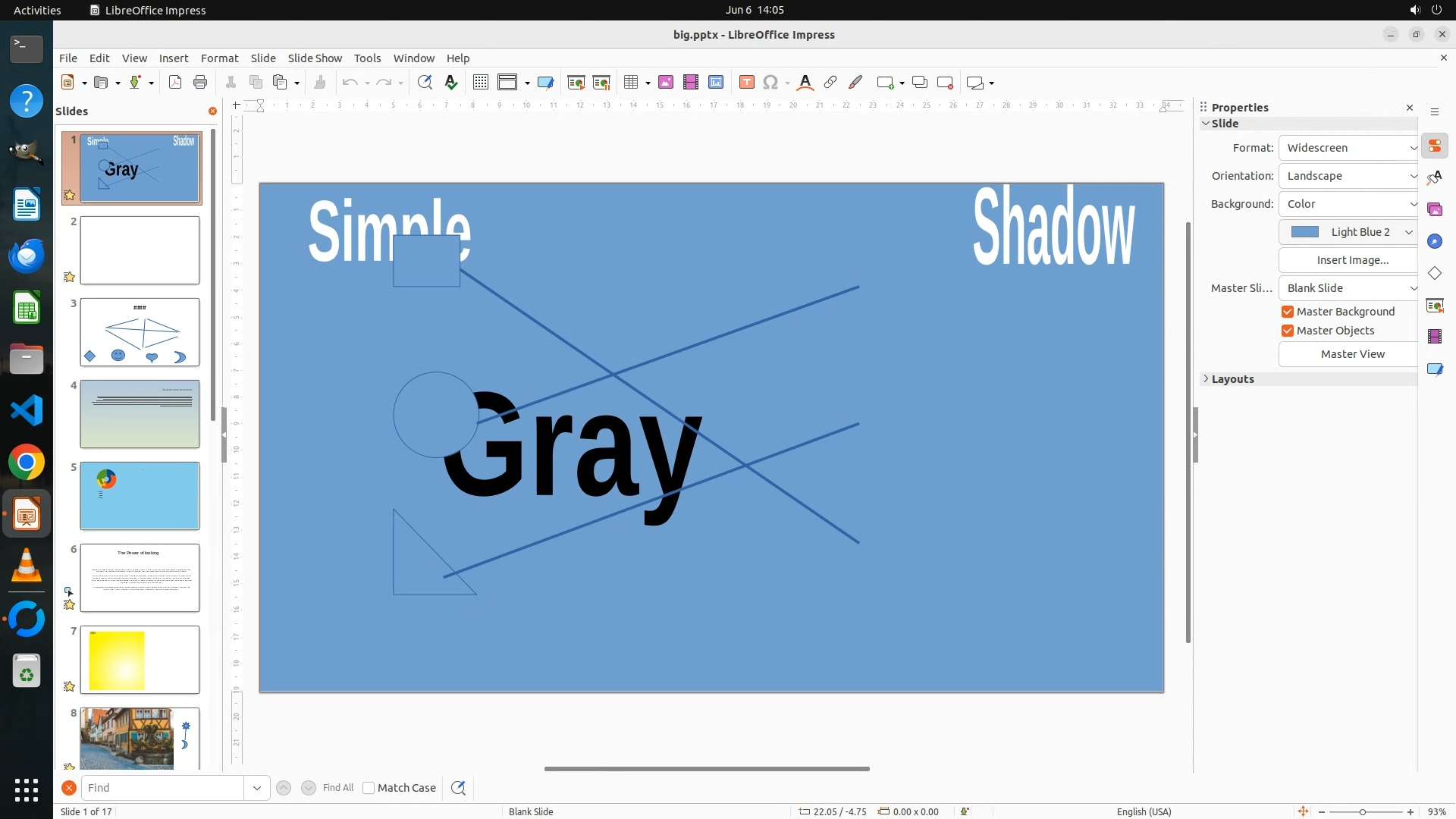Click the Export as PDF icon
The image size is (1456, 819).
point(175,83)
